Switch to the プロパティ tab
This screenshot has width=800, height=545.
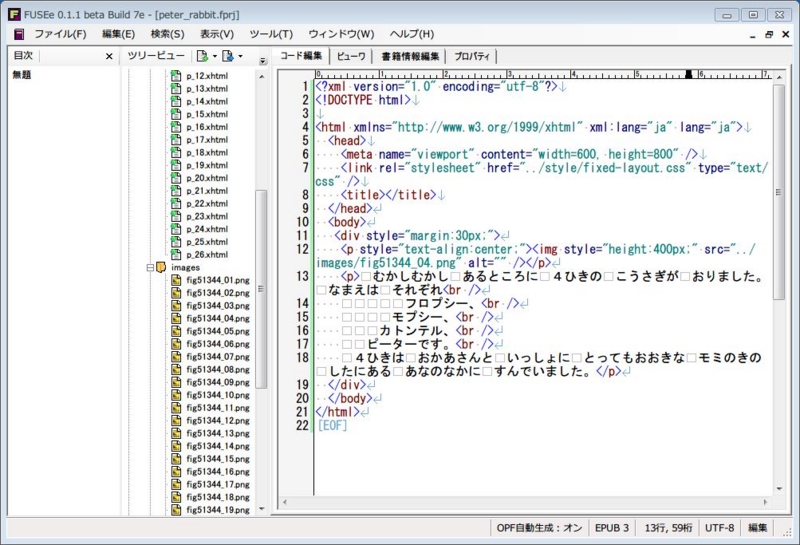point(471,56)
